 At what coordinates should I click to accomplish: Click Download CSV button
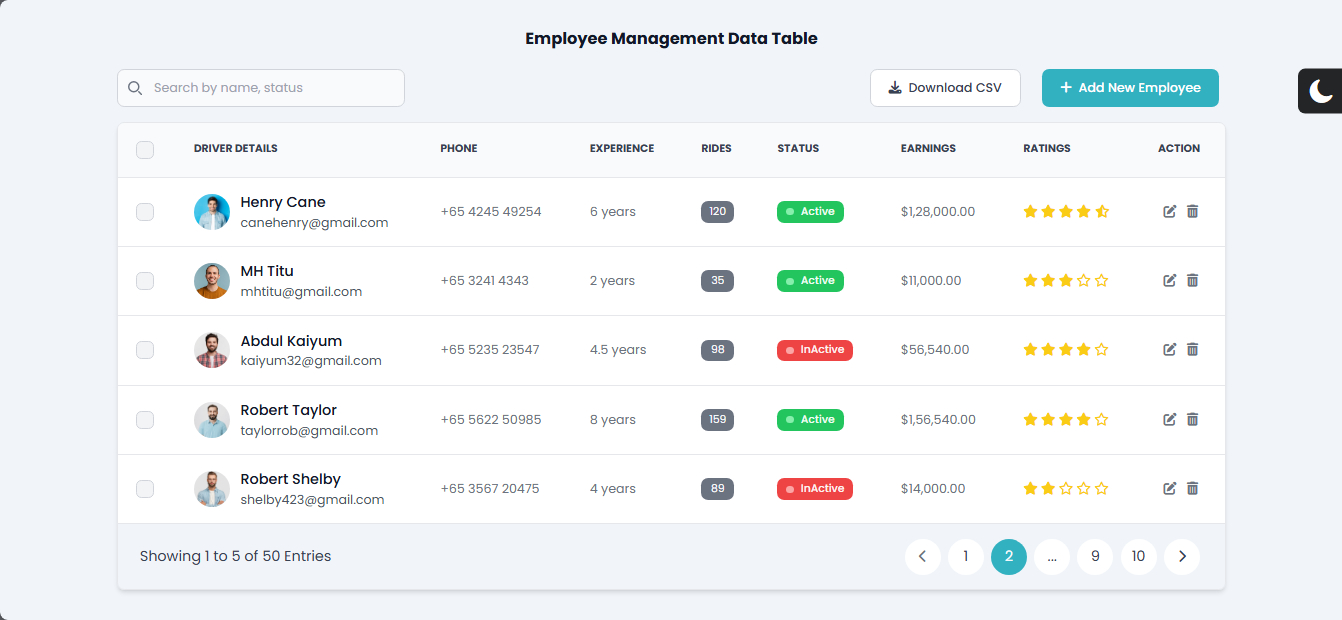click(x=945, y=88)
